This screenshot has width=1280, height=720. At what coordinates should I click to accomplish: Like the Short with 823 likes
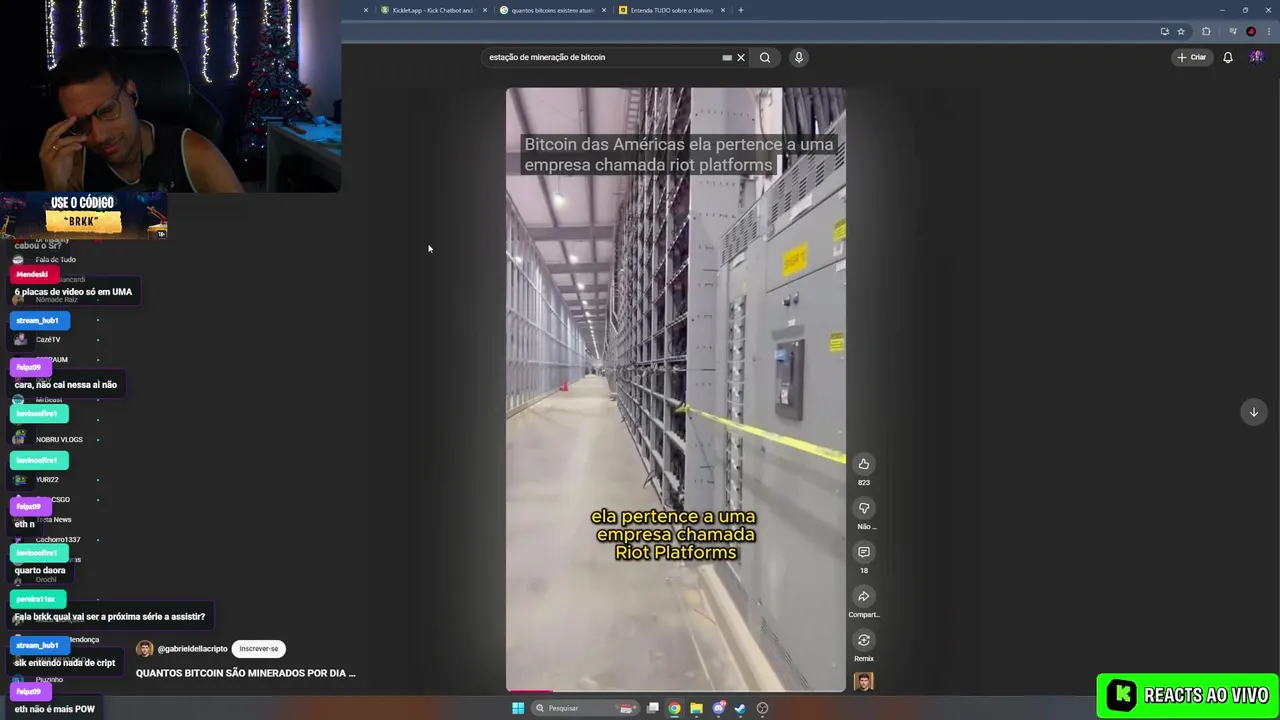[x=864, y=464]
